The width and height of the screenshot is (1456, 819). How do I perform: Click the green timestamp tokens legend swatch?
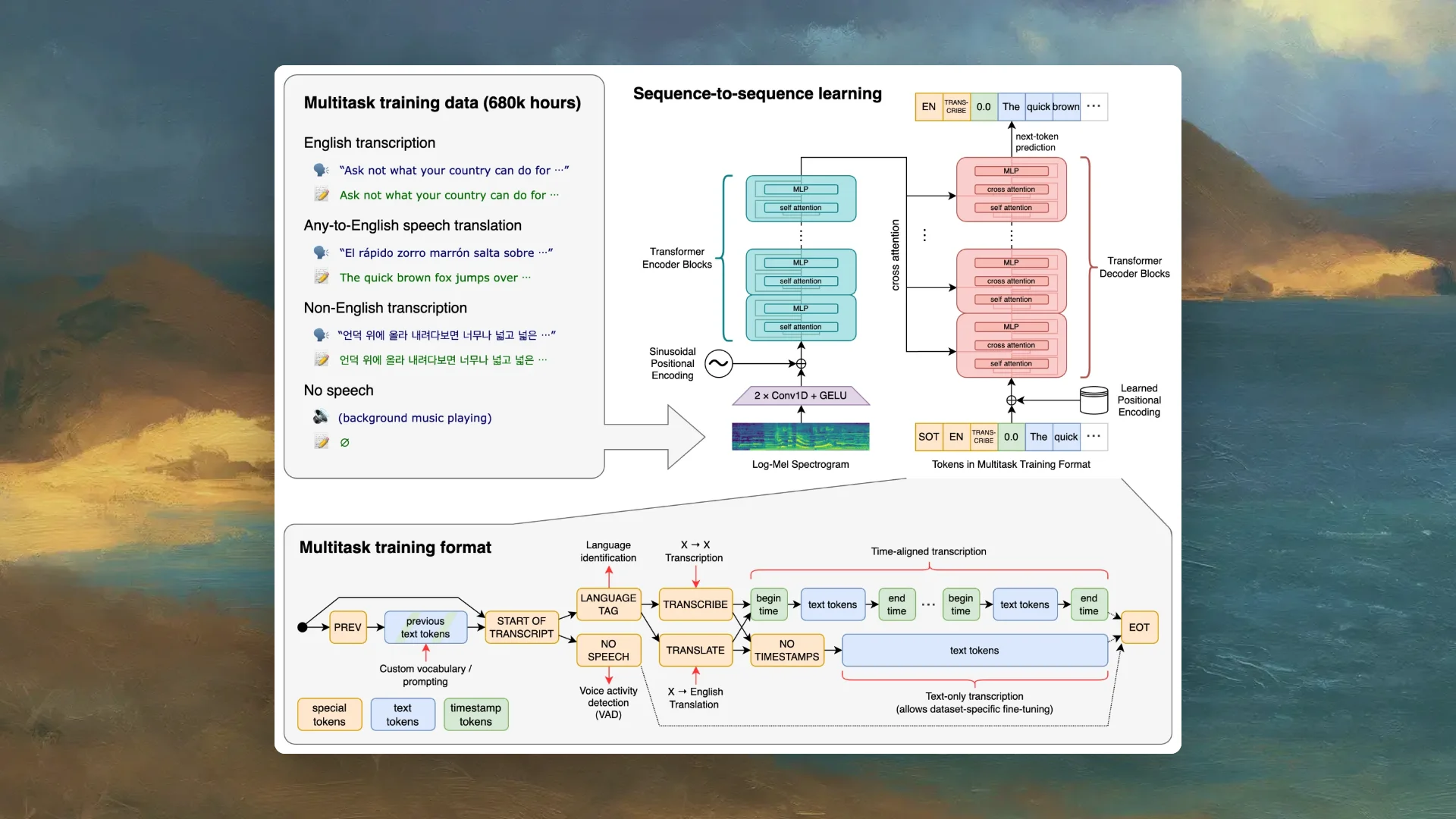pos(475,714)
